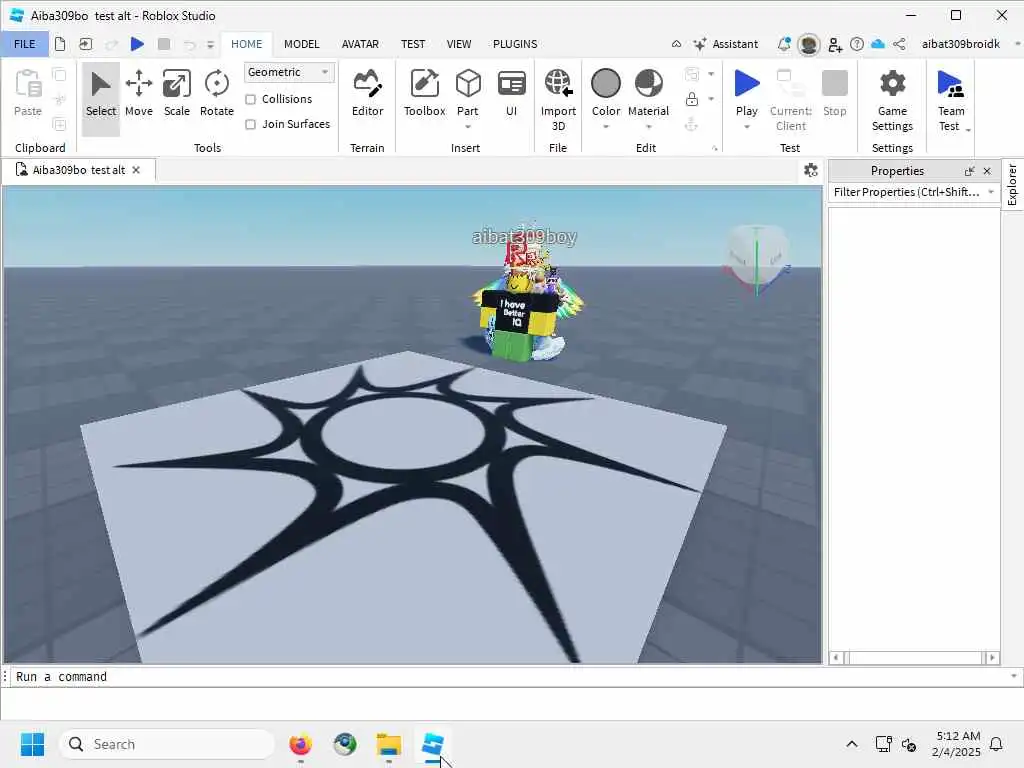Expand the Color dropdown arrow

pos(605,127)
